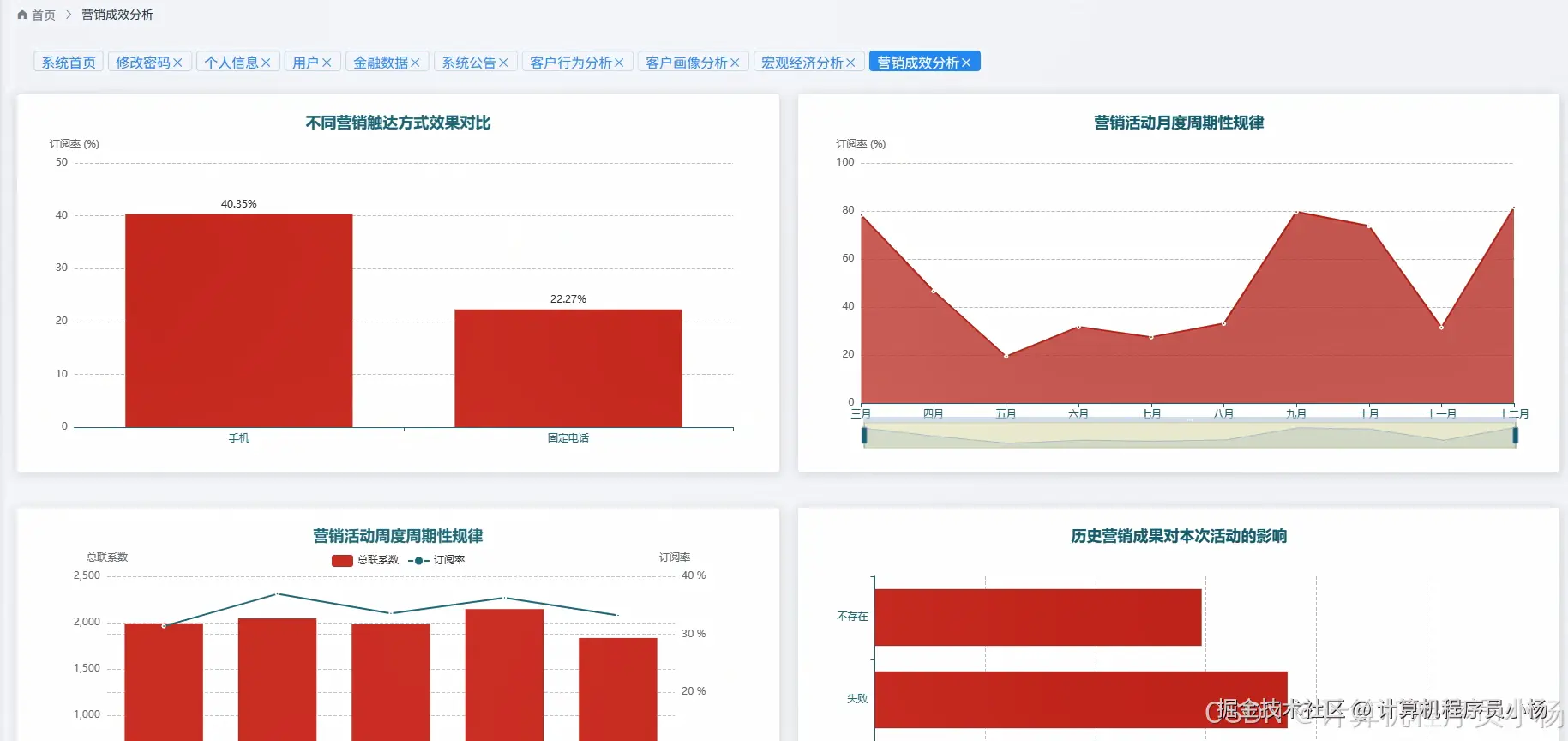Click the 40.35% value label

tap(238, 204)
